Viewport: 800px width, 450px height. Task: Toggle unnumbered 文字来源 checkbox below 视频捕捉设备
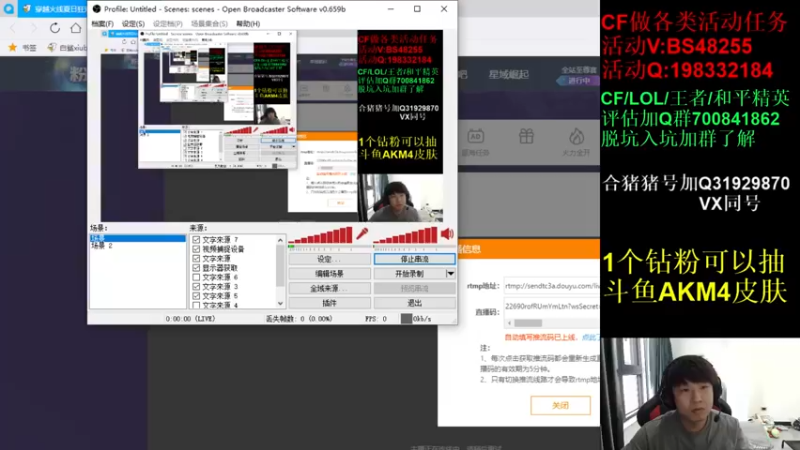coord(196,258)
